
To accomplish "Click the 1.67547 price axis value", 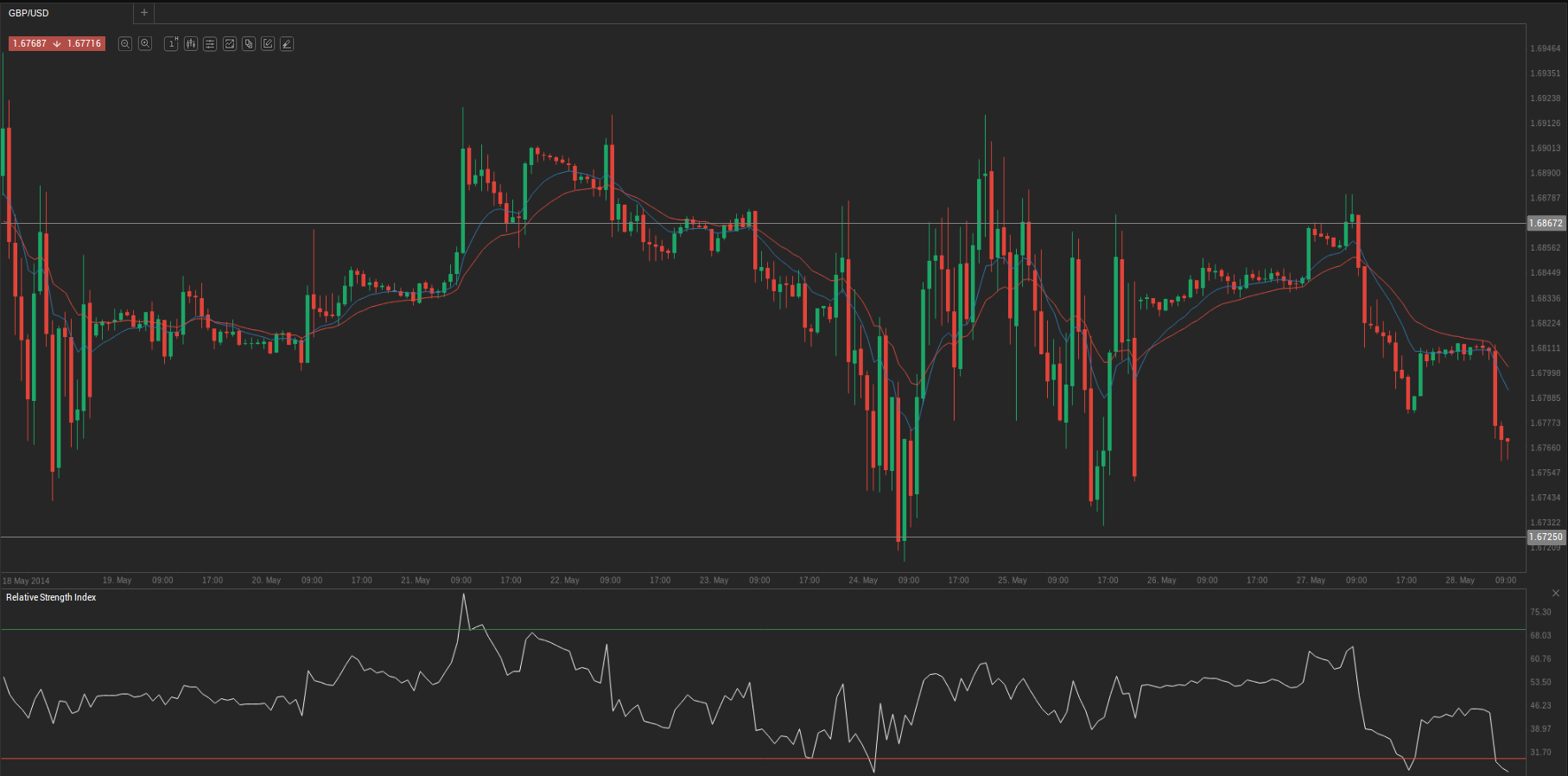I will [x=1546, y=473].
